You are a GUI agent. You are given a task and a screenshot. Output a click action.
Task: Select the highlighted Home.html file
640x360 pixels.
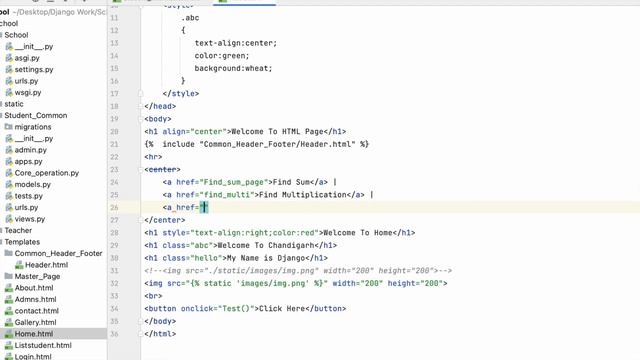(x=34, y=333)
